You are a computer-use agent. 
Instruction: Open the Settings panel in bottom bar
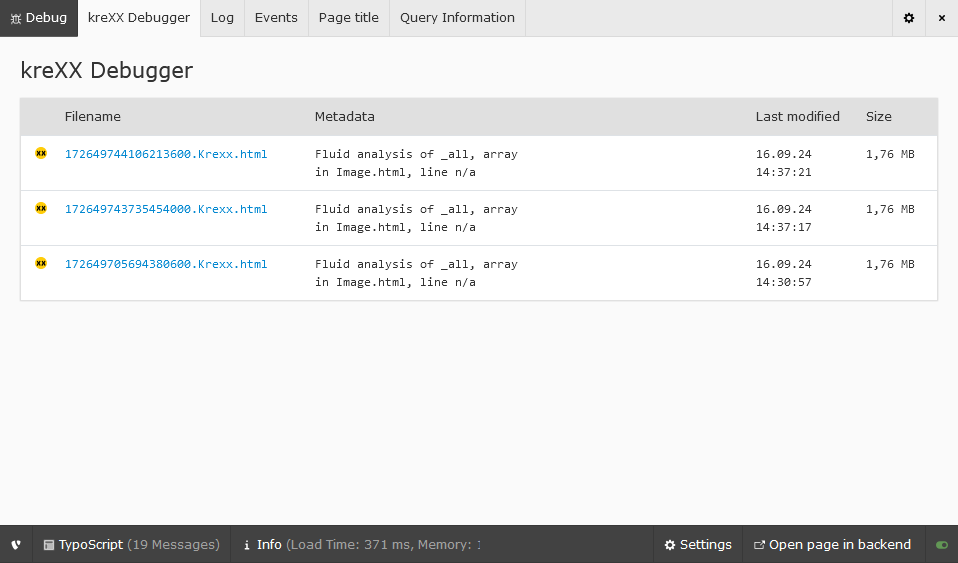[x=698, y=545]
